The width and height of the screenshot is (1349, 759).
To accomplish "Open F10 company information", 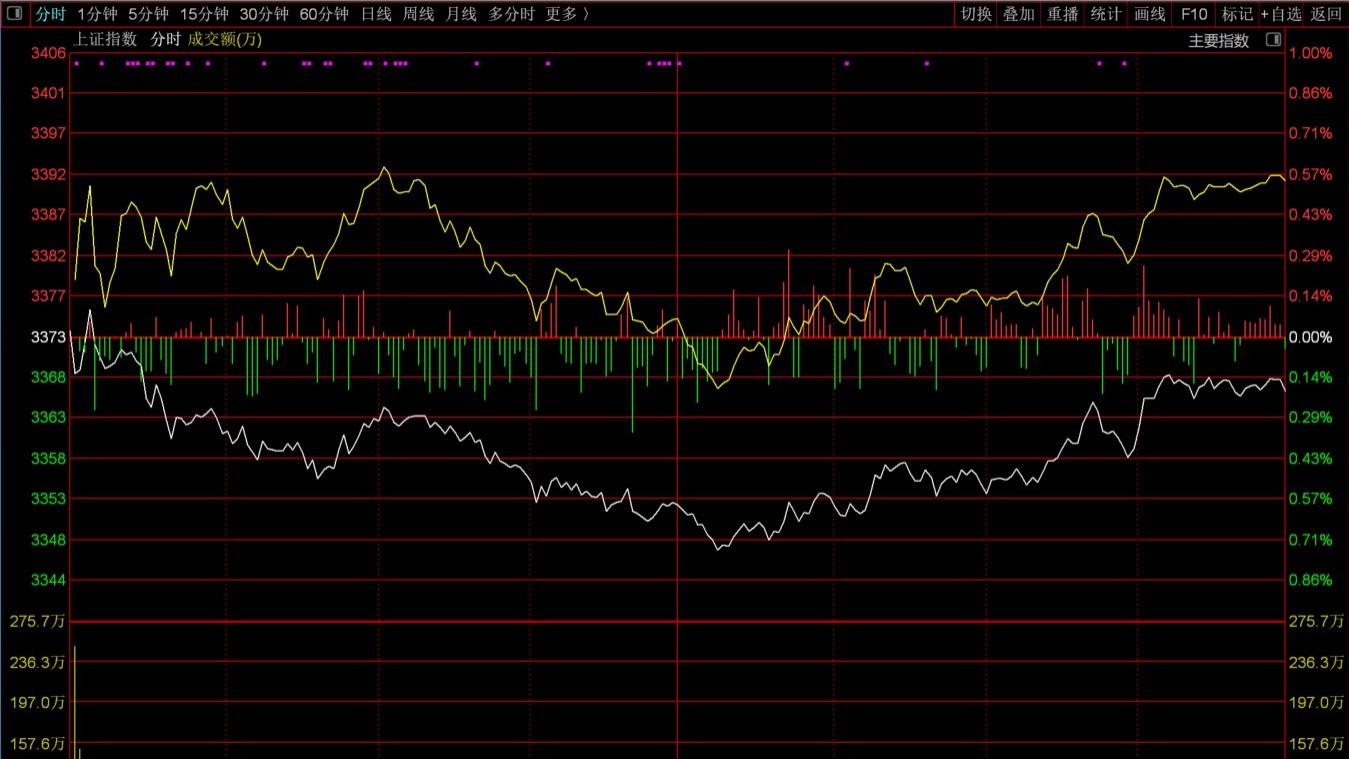I will 1194,14.
